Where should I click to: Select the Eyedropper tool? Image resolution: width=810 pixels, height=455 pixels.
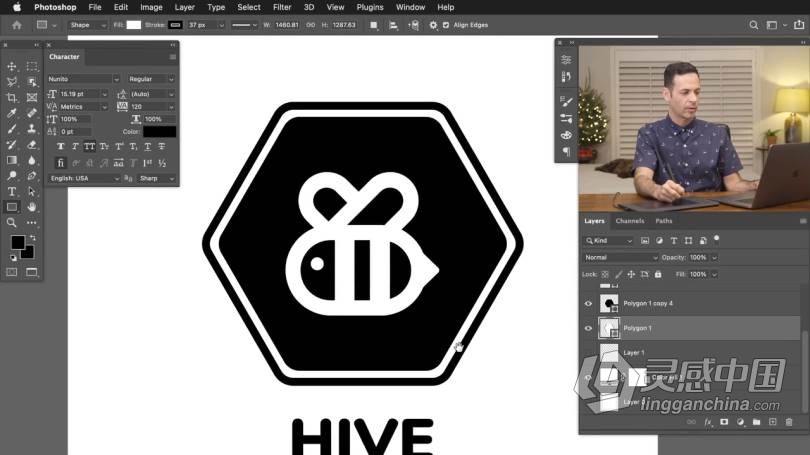click(x=11, y=113)
